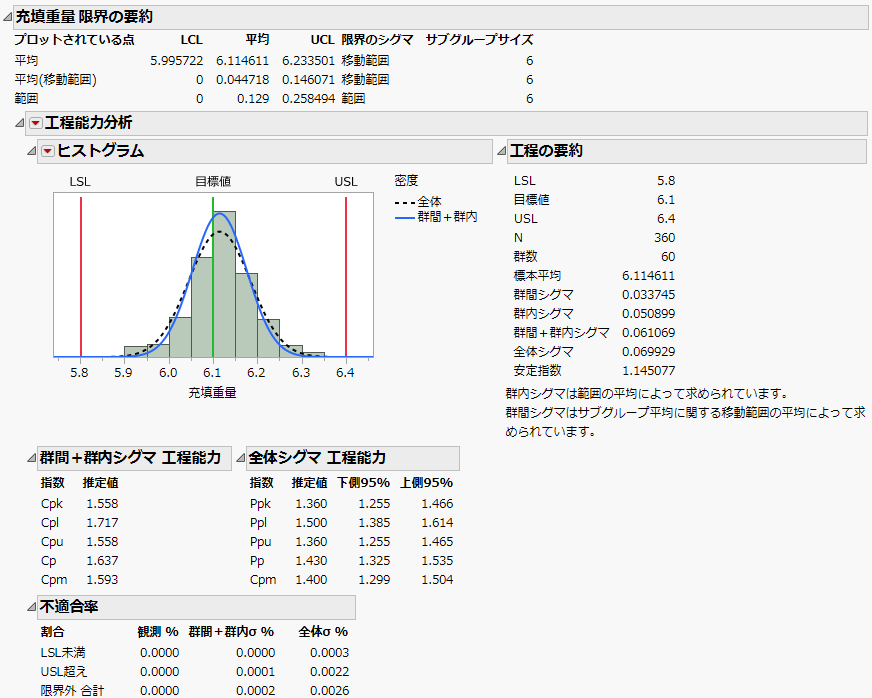Select the 範囲 UCL value 0.258494
The image size is (872, 698).
point(309,98)
